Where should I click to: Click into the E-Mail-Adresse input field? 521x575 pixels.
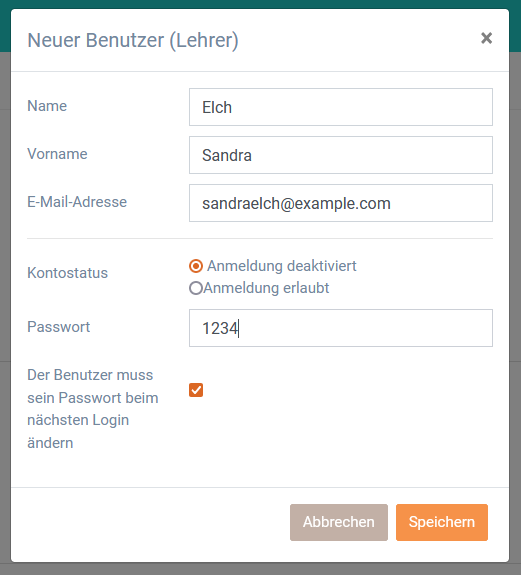[341, 203]
